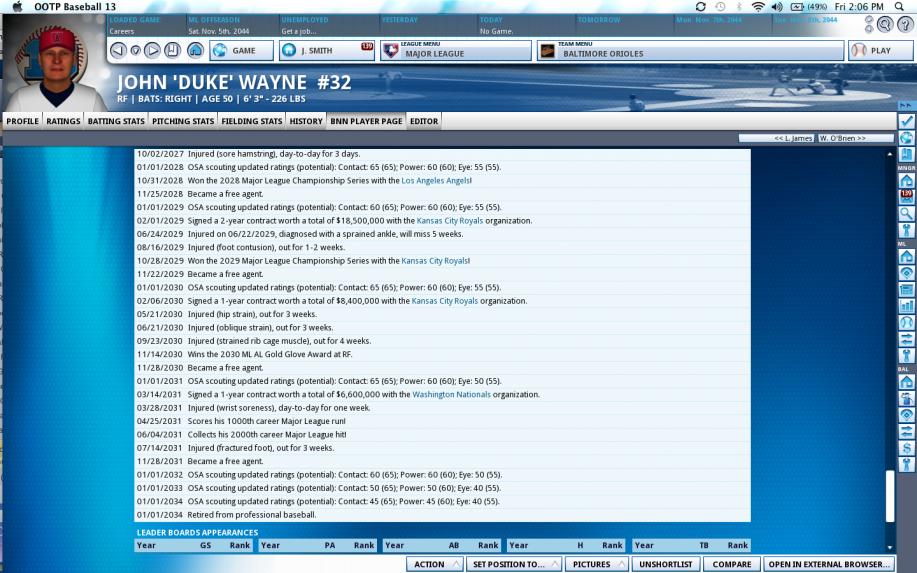Open the HISTORY tab
The height and width of the screenshot is (573, 917).
pos(305,121)
